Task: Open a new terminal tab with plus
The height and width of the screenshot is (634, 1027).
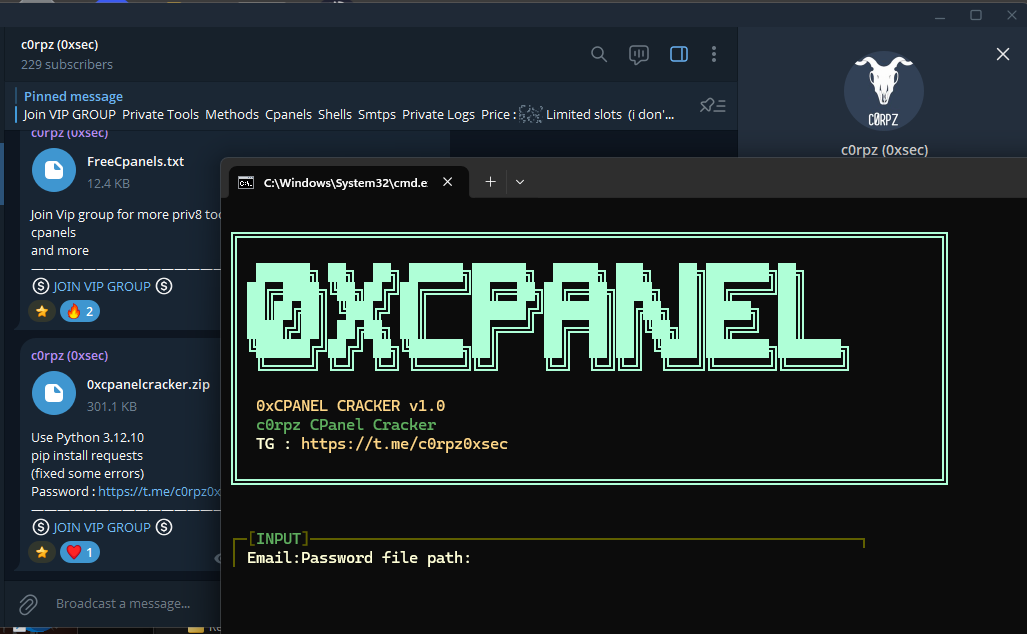Action: pyautogui.click(x=490, y=182)
